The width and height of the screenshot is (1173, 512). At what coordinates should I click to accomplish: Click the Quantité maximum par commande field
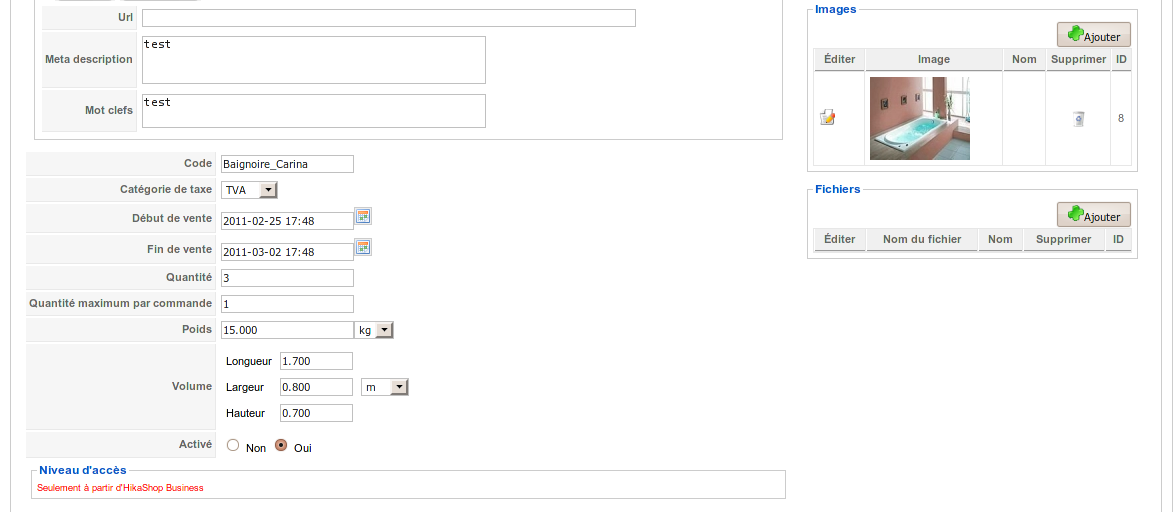pyautogui.click(x=287, y=304)
